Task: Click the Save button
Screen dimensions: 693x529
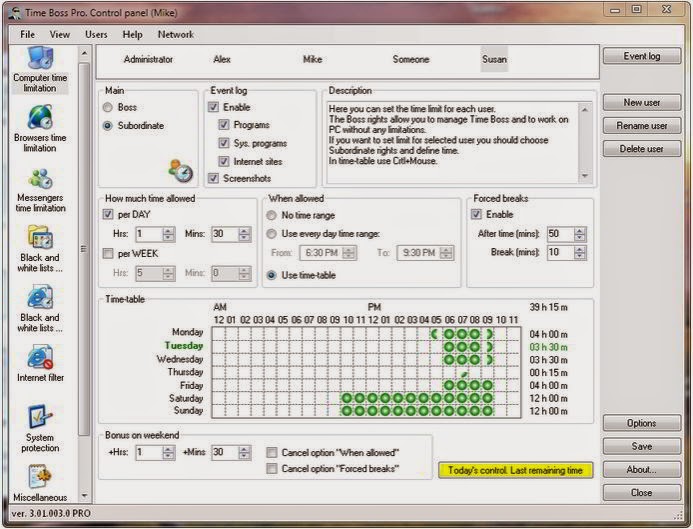Action: click(642, 446)
